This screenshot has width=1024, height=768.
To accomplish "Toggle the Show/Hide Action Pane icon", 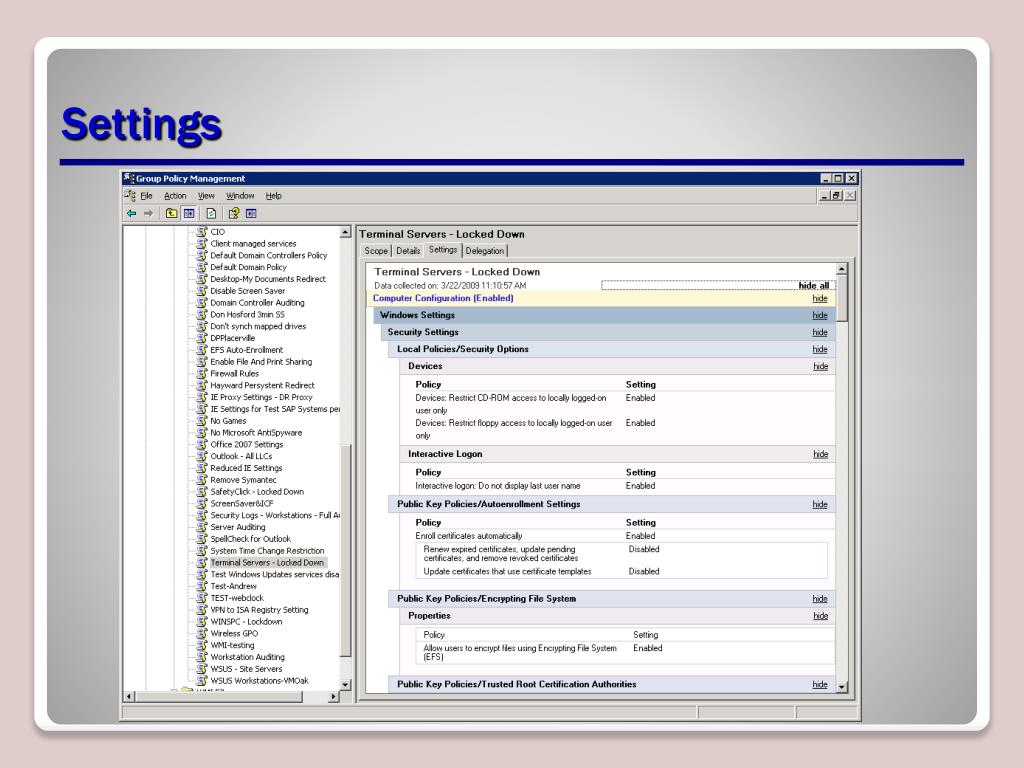I will pos(251,214).
